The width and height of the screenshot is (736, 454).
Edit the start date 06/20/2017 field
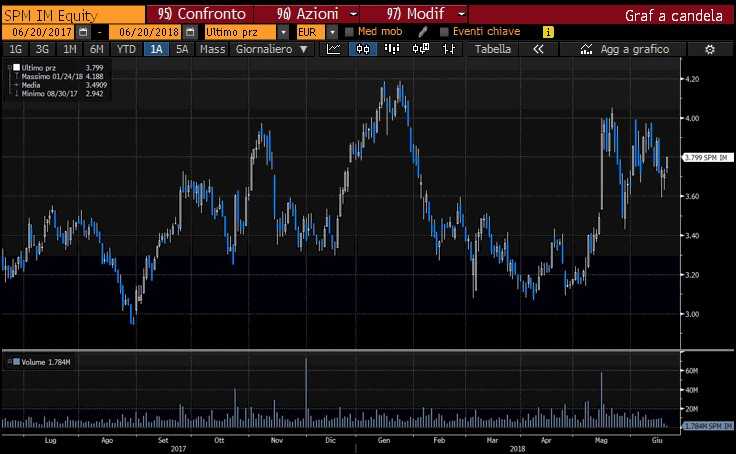(38, 32)
